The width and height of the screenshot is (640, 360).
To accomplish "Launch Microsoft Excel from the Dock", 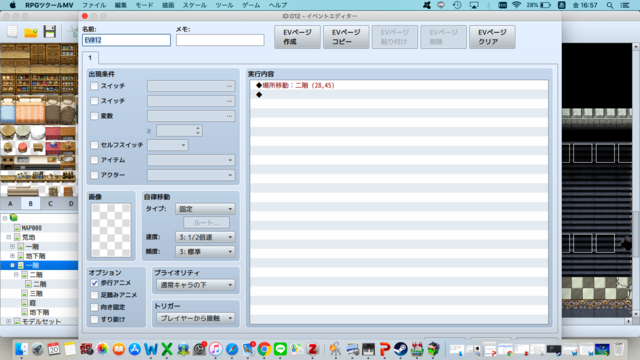I will pos(167,349).
